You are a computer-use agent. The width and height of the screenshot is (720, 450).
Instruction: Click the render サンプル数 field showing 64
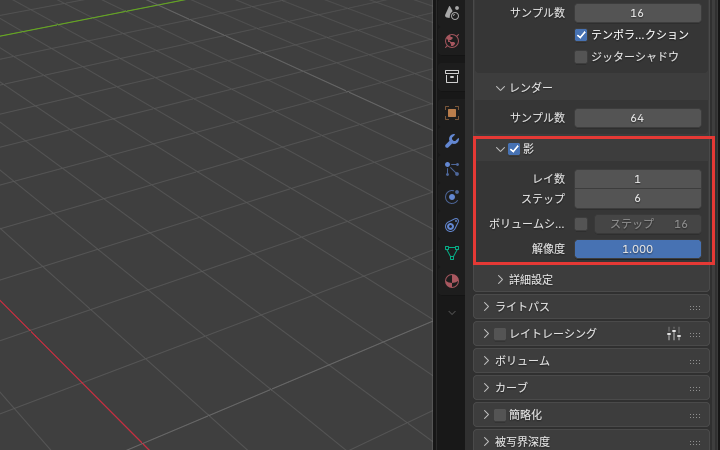pyautogui.click(x=638, y=118)
